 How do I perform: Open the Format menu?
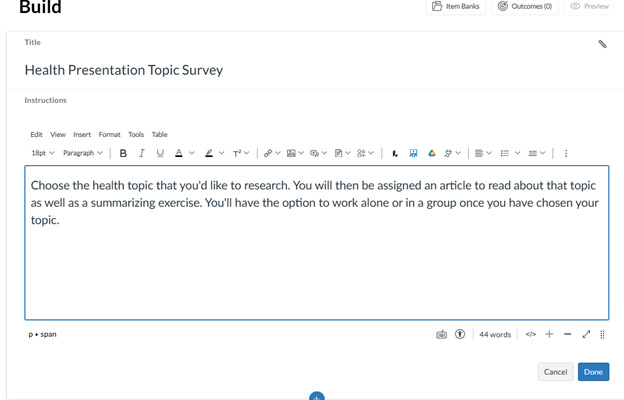point(109,134)
